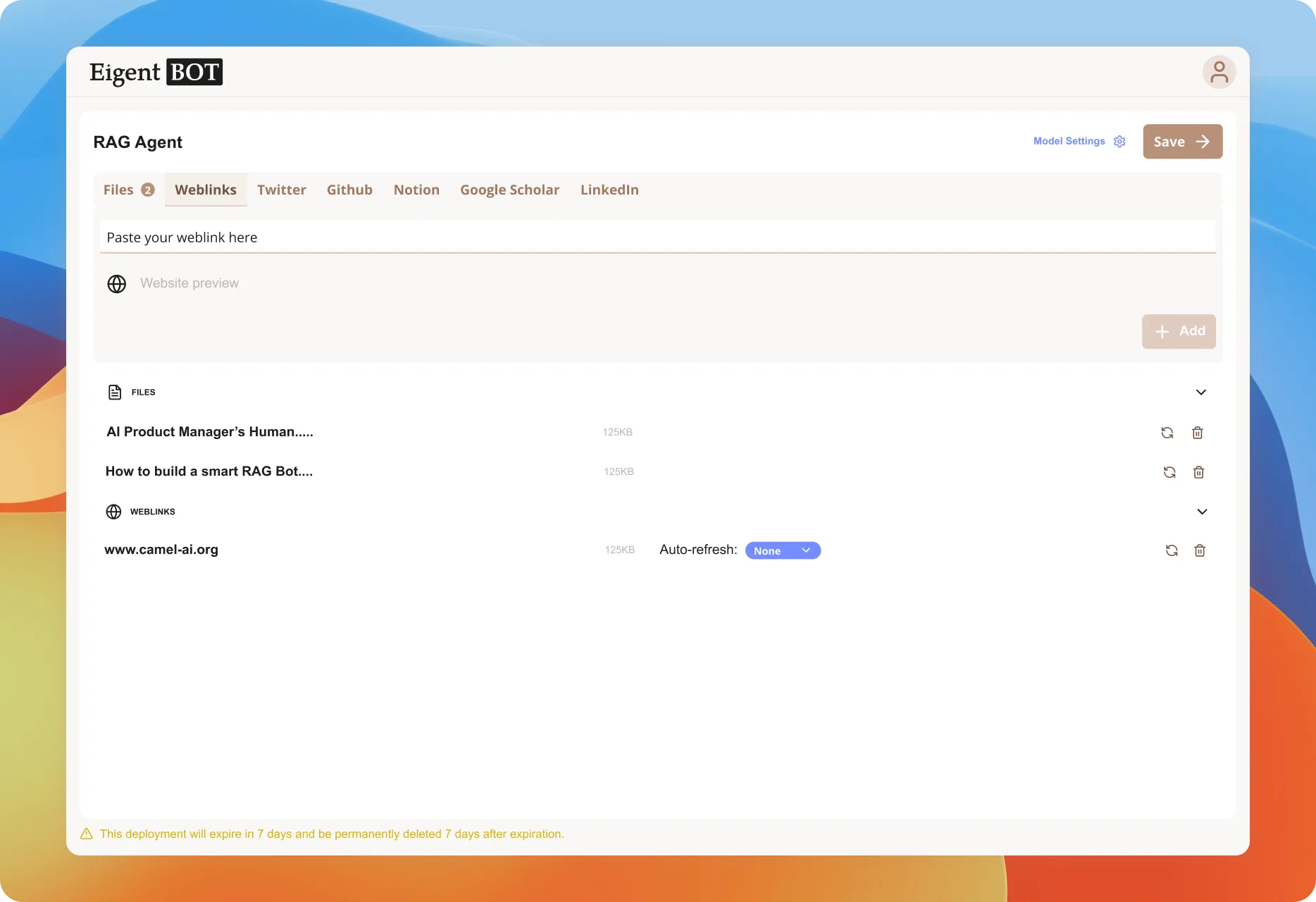The image size is (1316, 902).
Task: Click the Save button
Action: 1182,141
